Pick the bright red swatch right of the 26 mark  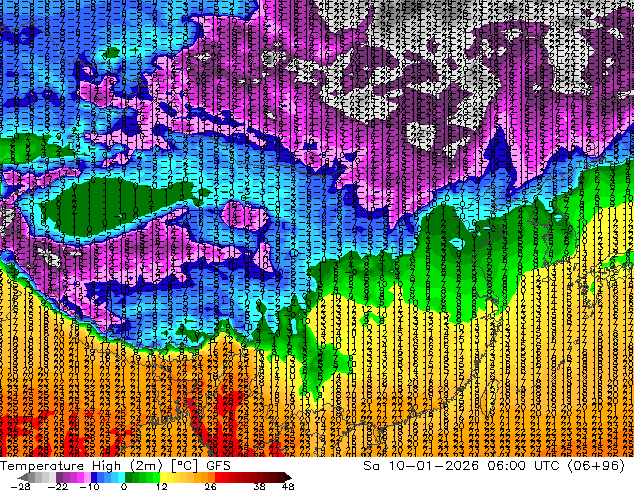click(x=218, y=477)
